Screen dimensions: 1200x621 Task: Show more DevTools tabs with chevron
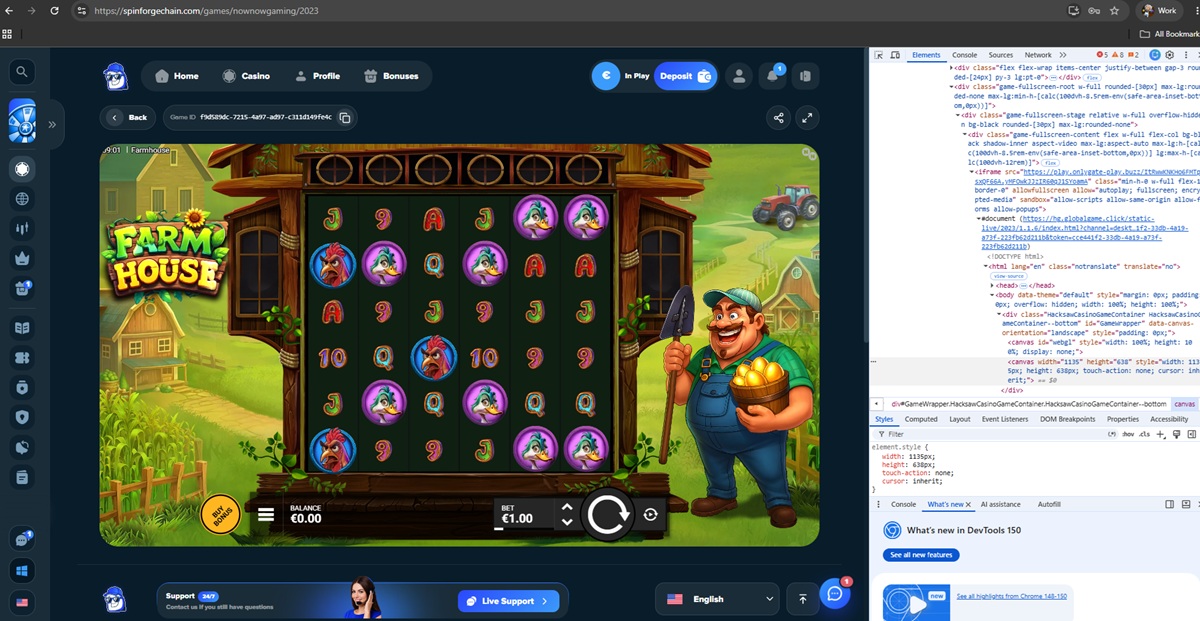[x=1064, y=55]
